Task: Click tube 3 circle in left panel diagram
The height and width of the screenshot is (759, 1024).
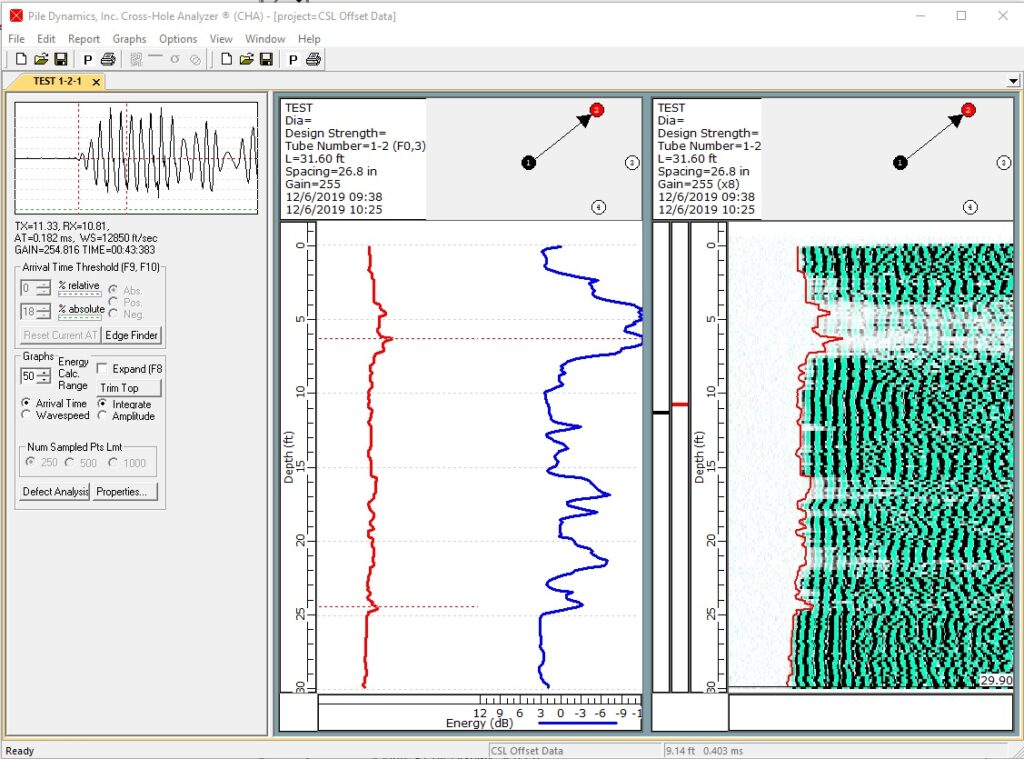Action: point(632,163)
